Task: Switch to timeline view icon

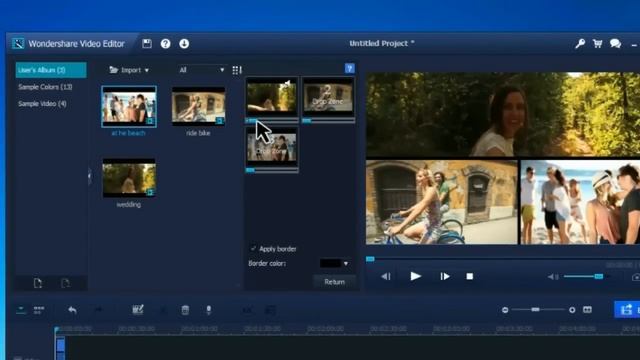Action: click(x=21, y=310)
